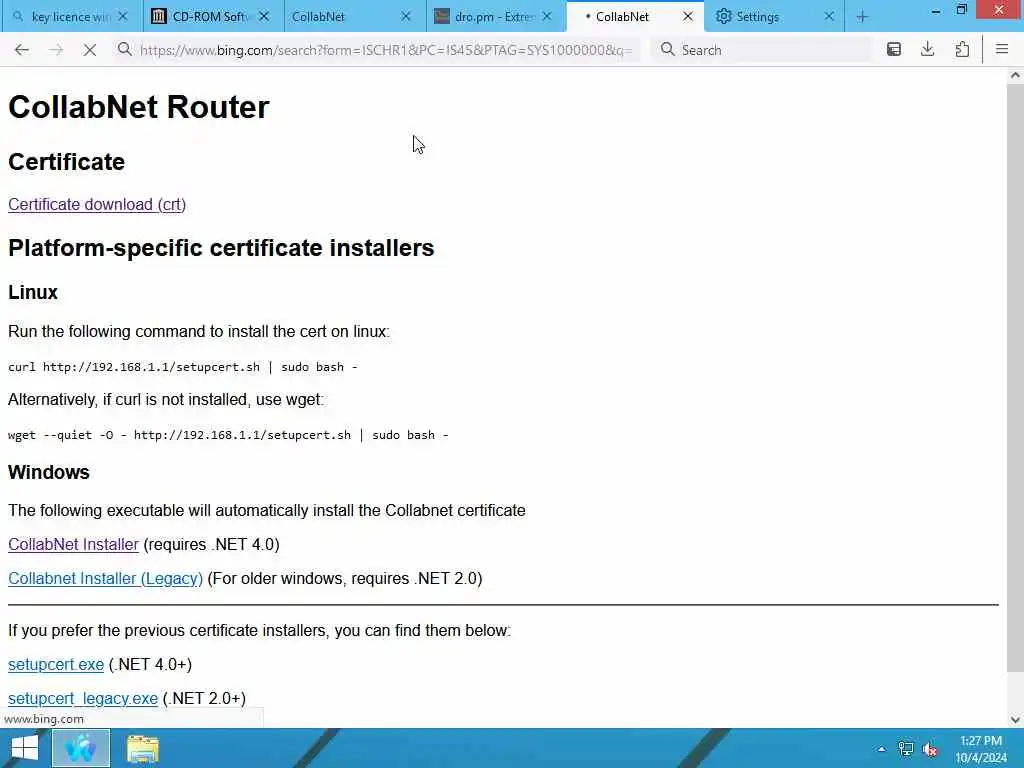
Task: Click the wget setupcert.sh command text
Action: click(x=228, y=435)
